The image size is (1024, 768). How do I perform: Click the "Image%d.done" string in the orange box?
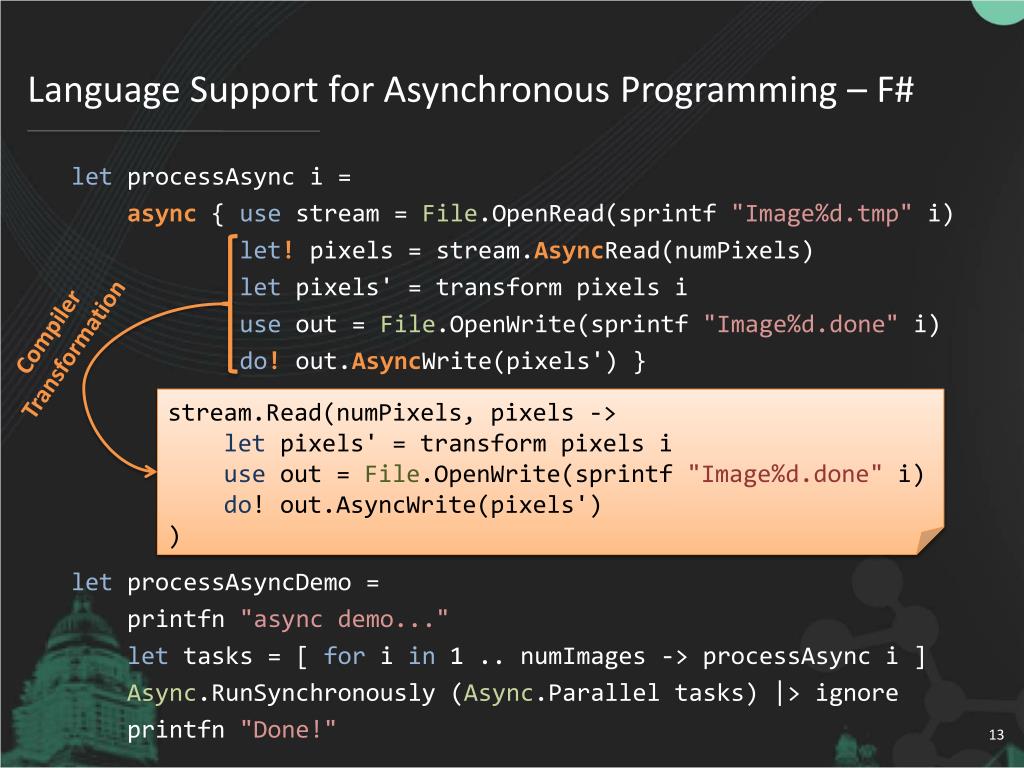pyautogui.click(x=784, y=474)
